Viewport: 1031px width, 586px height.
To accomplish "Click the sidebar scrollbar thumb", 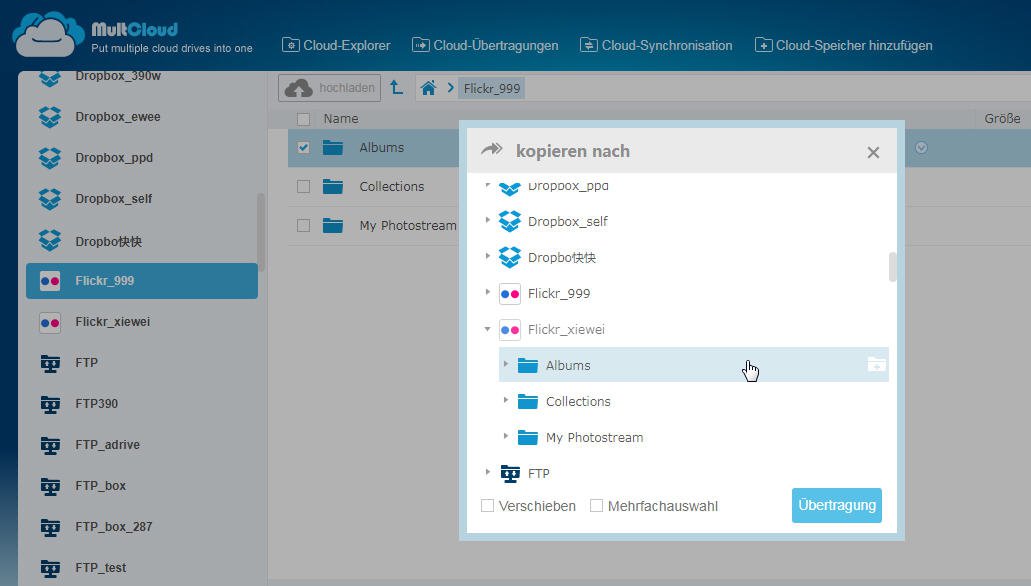I will [261, 232].
